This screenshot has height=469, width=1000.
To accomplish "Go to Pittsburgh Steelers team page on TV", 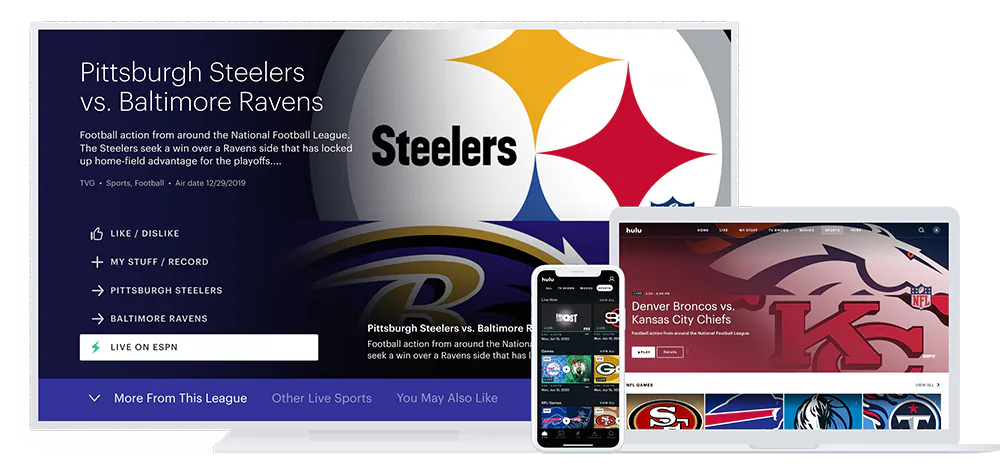I will pyautogui.click(x=157, y=290).
